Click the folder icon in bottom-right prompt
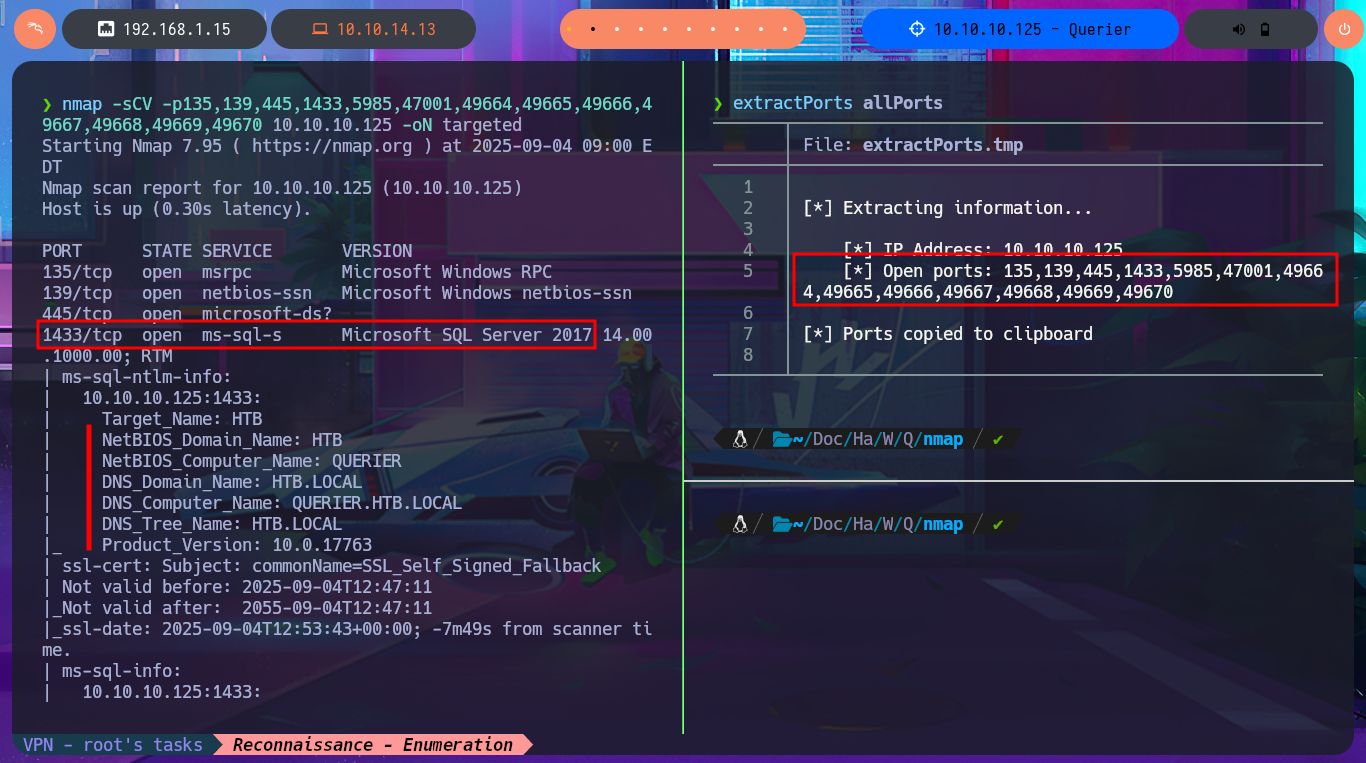 tap(782, 525)
